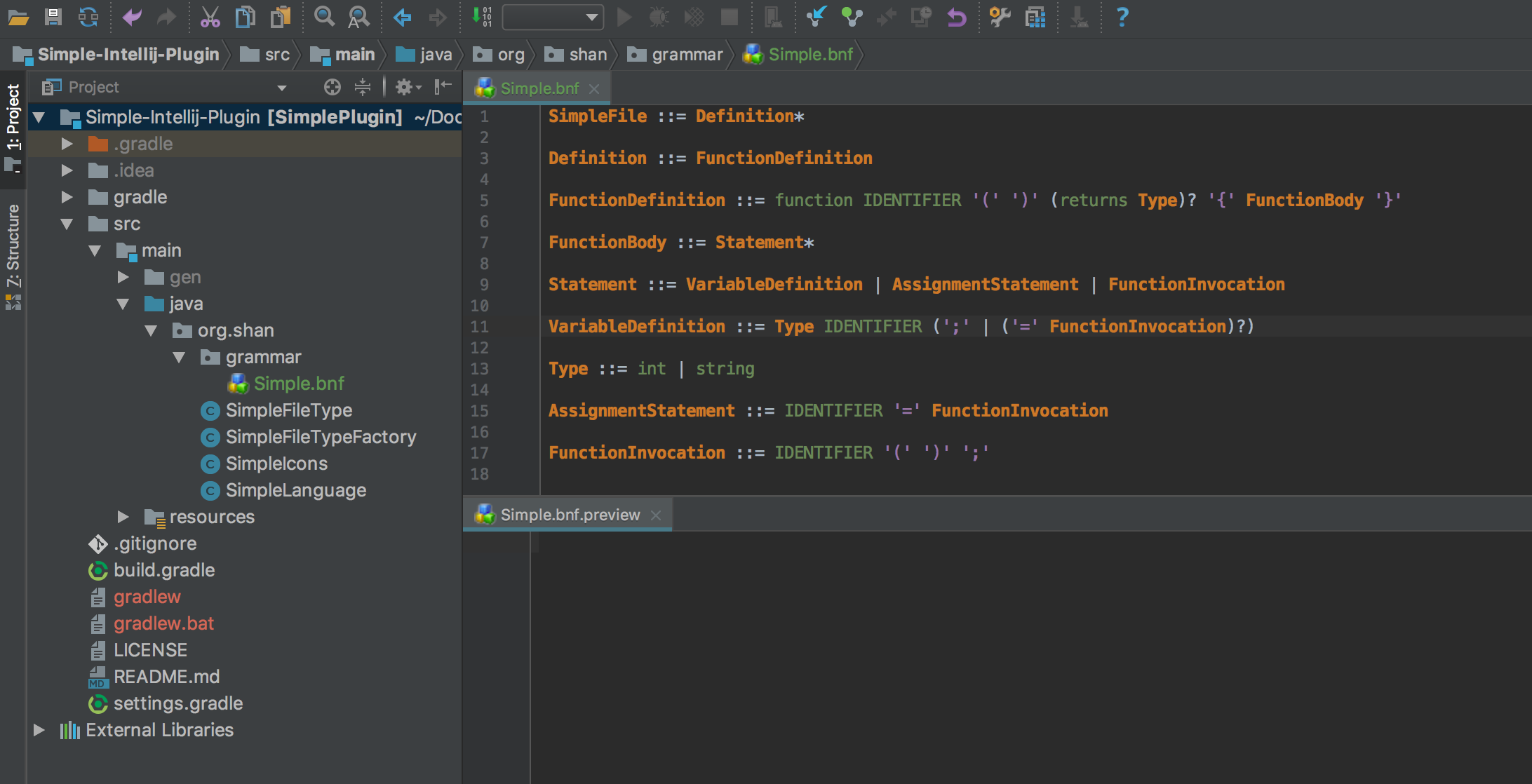Viewport: 1532px width, 784px height.
Task: Expand the gen folder
Action: 123,277
